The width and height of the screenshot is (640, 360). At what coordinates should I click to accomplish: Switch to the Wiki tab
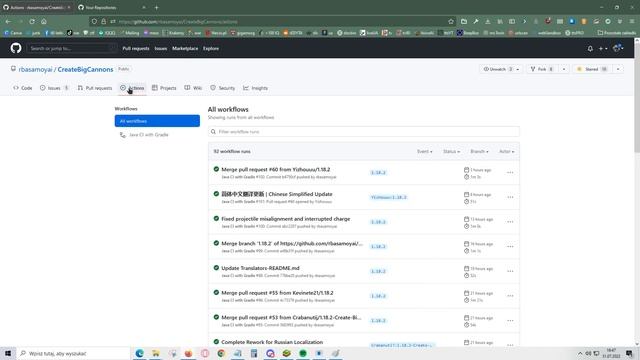tap(193, 88)
